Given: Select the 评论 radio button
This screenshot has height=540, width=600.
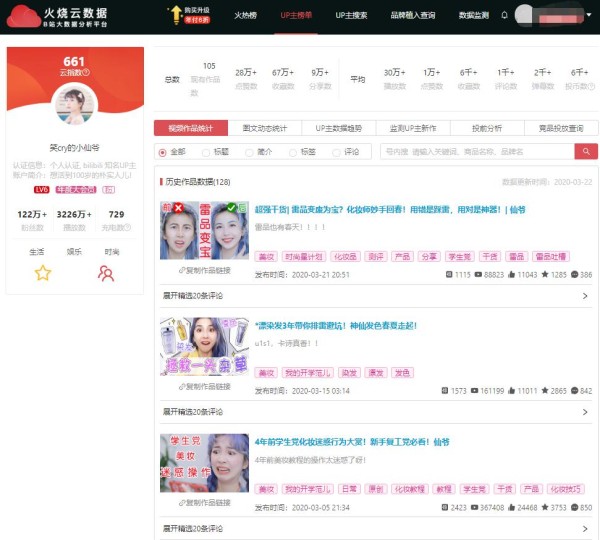Looking at the screenshot, I should tap(337, 152).
